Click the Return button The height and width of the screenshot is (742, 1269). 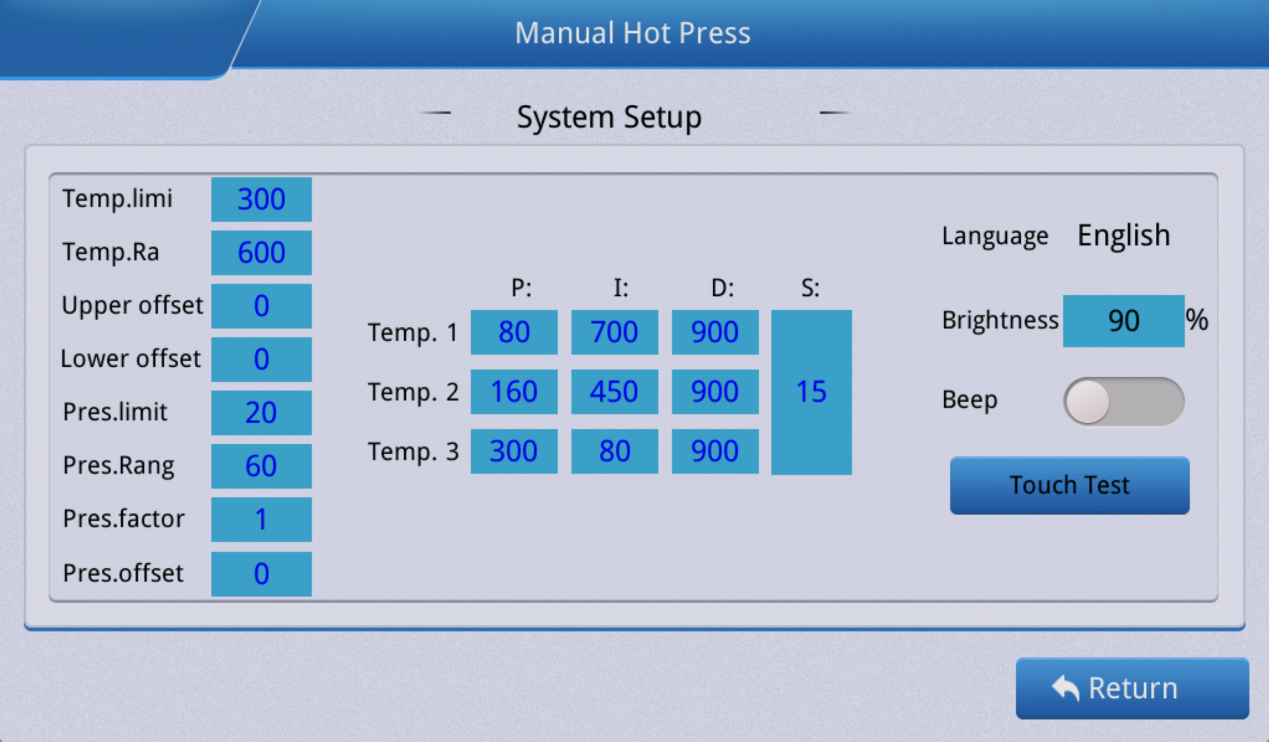[1132, 688]
